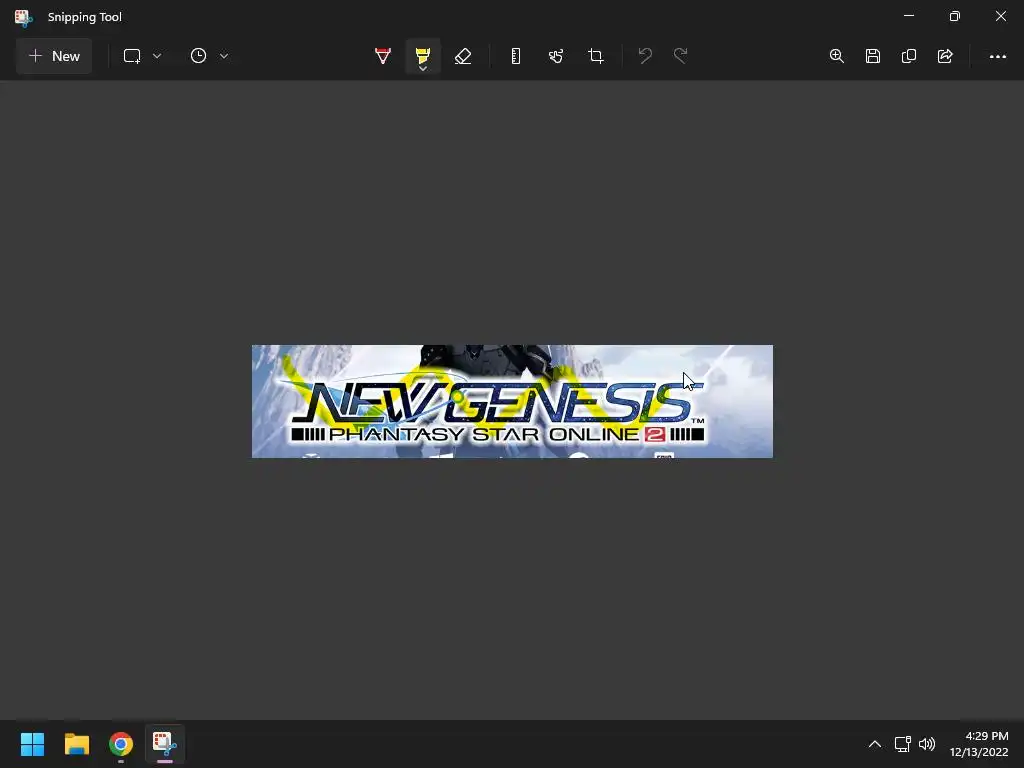Click the Snipping Tool taskbar icon
This screenshot has height=768, width=1024.
coord(165,744)
